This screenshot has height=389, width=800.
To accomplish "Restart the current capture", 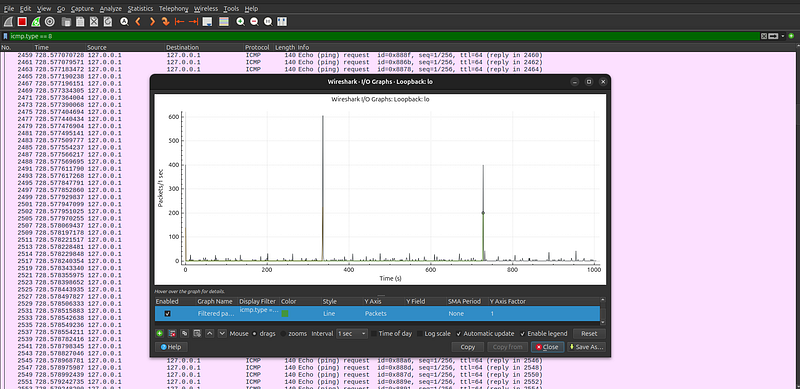I will click(x=36, y=21).
